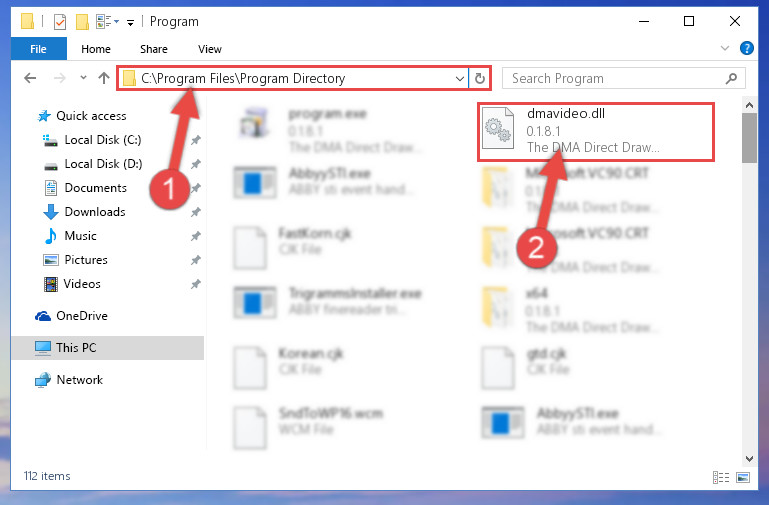The width and height of the screenshot is (769, 505).
Task: Click the Back navigation arrow
Action: pos(30,78)
